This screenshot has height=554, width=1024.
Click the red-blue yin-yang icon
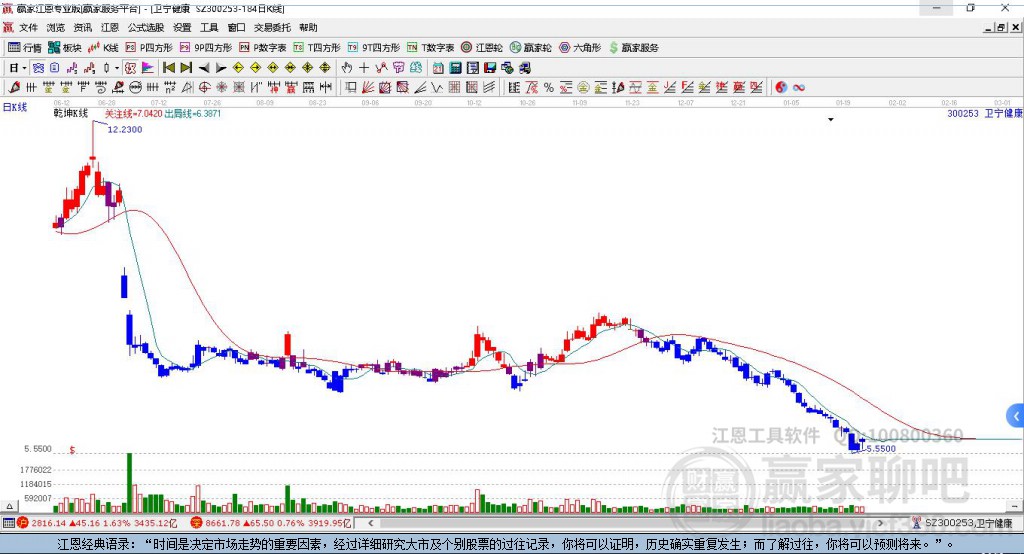point(781,88)
